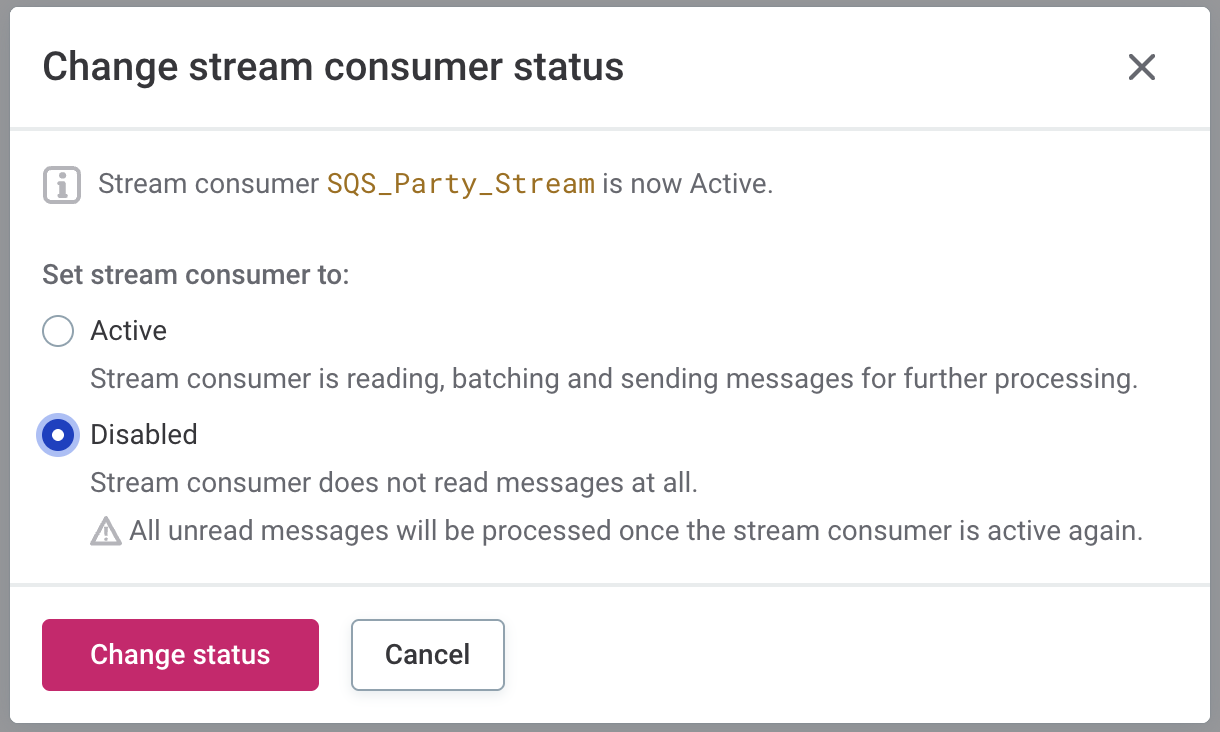Image resolution: width=1220 pixels, height=732 pixels.
Task: Click the Set stream consumer to label
Action: click(196, 274)
